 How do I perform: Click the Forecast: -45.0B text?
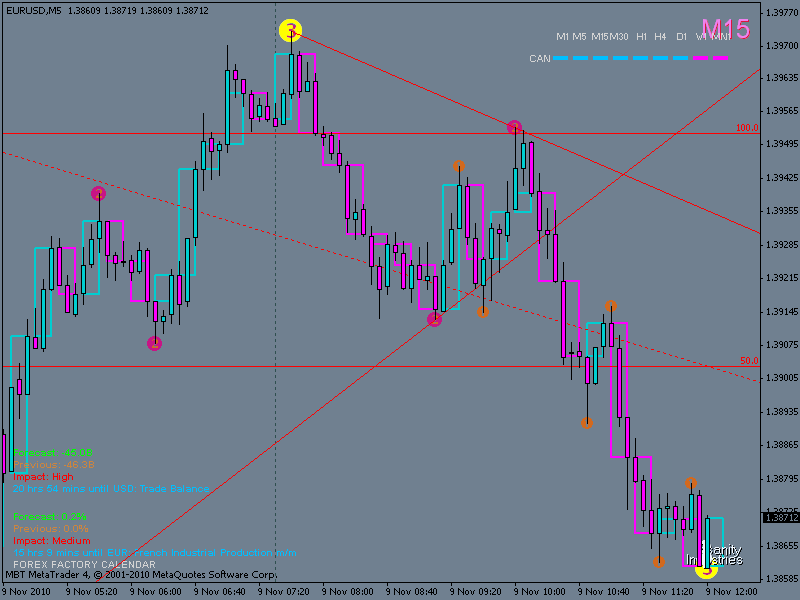[53, 453]
